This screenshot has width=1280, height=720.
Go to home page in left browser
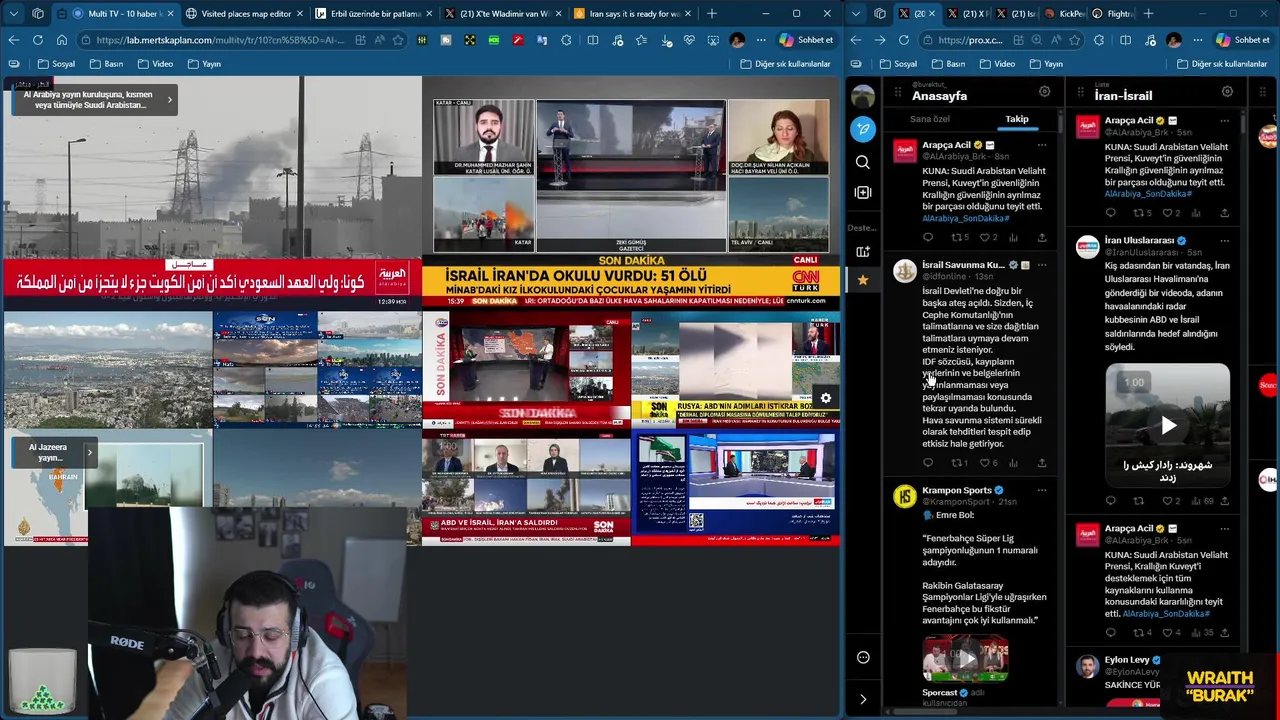point(61,40)
